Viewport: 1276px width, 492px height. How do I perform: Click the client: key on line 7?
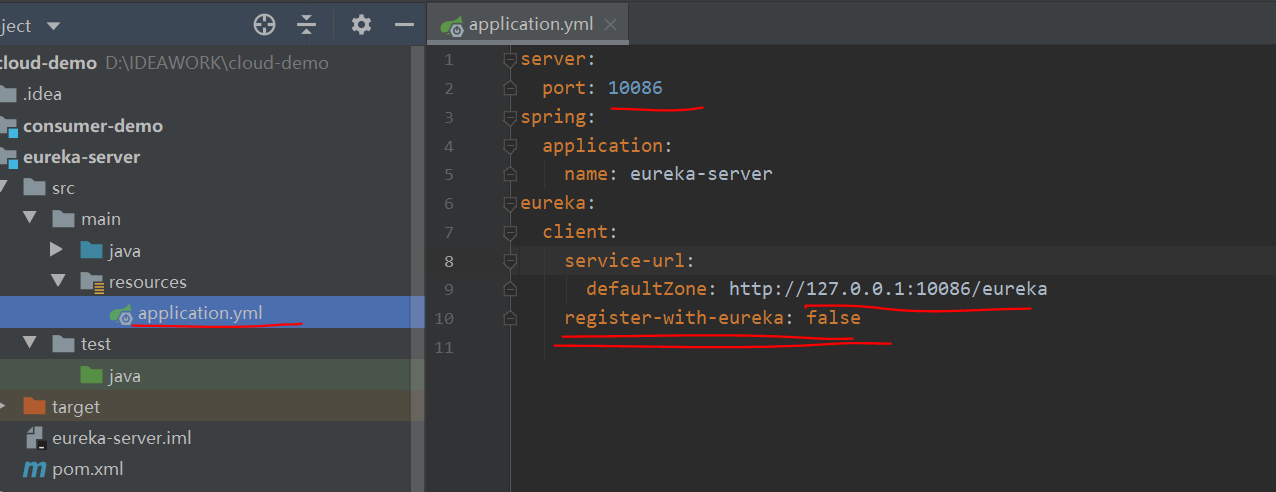point(580,232)
